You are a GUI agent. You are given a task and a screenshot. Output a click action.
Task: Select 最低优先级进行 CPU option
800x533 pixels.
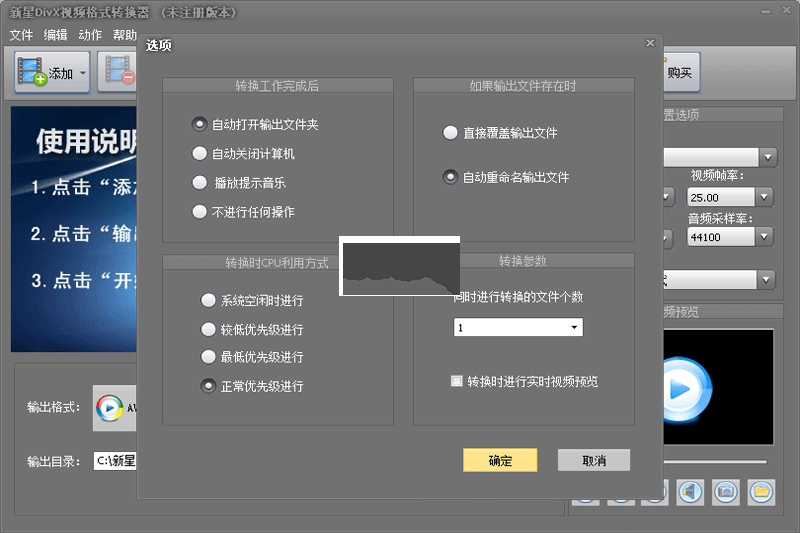(208, 357)
